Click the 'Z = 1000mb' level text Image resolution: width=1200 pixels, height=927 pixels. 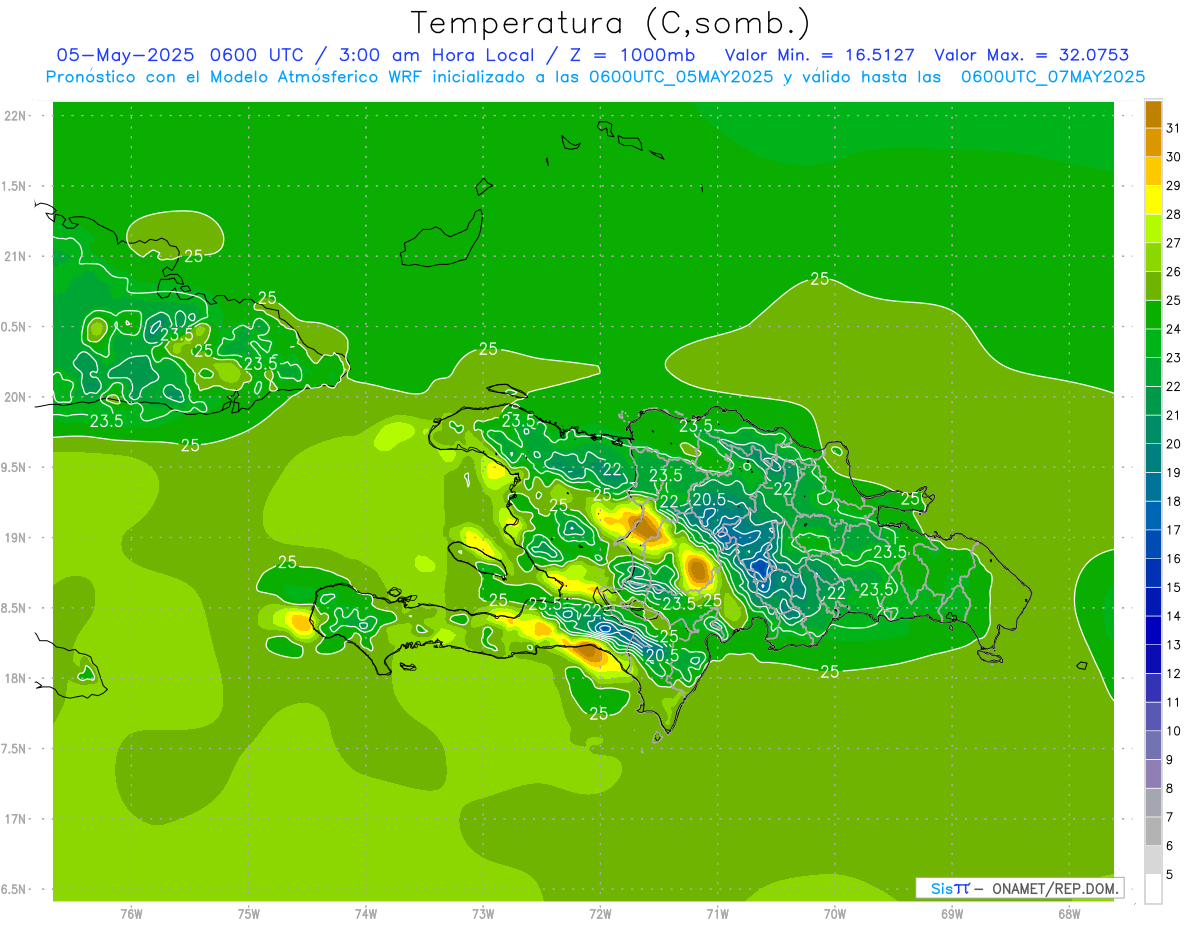pos(634,55)
